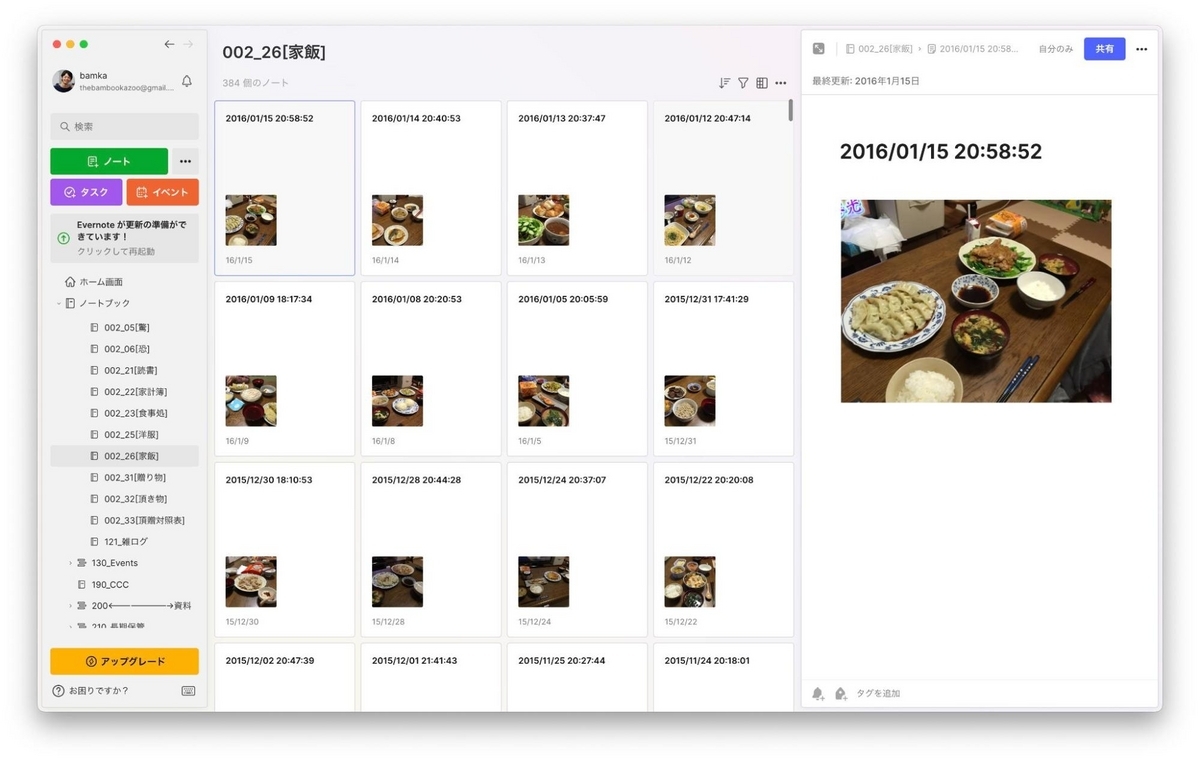Open the more options next to ノート
The height and width of the screenshot is (761, 1200).
click(x=185, y=161)
